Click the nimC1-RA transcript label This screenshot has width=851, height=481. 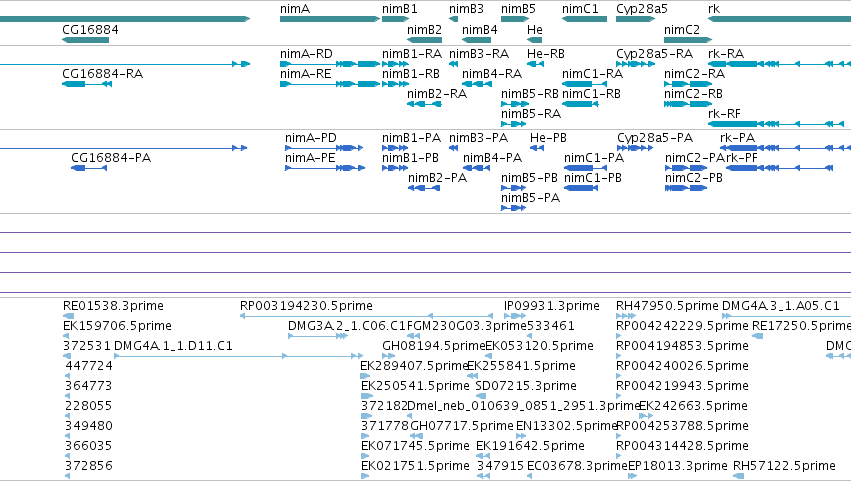(x=592, y=74)
